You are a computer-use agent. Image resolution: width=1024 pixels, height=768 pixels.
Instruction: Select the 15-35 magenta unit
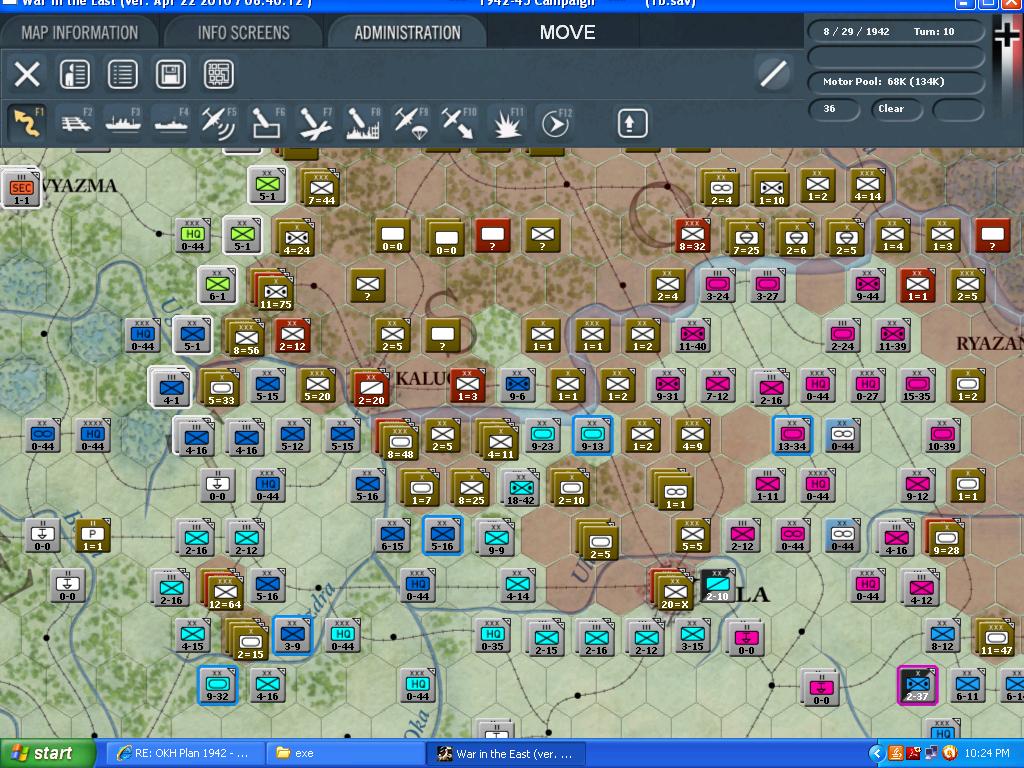point(917,385)
